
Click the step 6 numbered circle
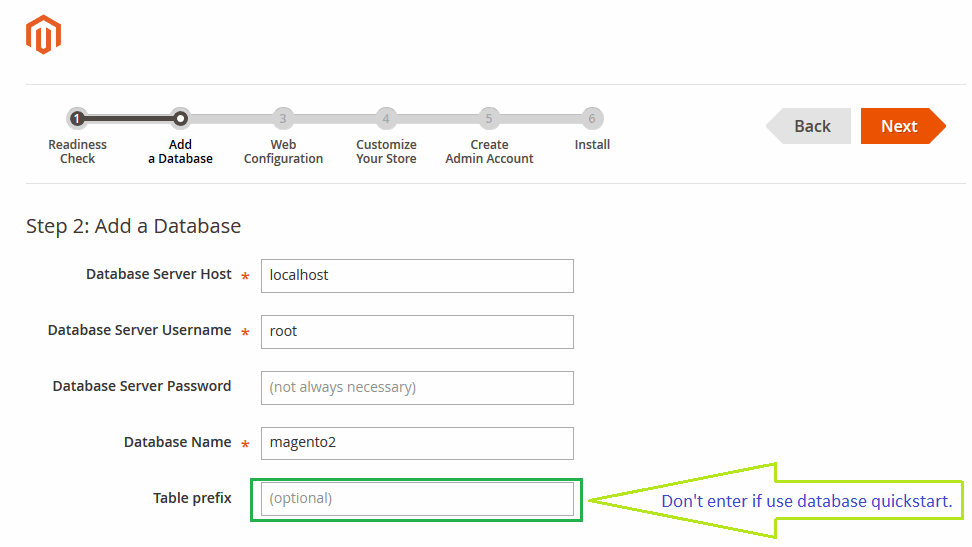click(592, 118)
